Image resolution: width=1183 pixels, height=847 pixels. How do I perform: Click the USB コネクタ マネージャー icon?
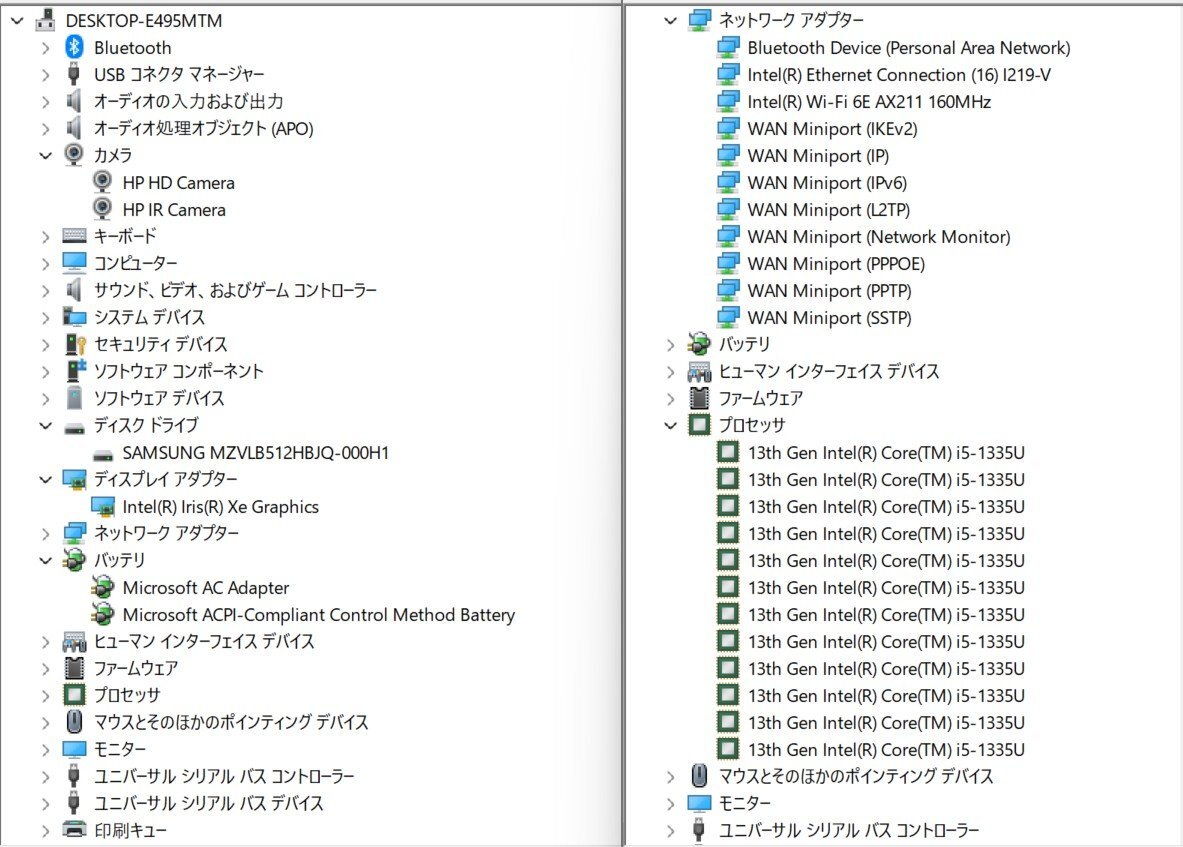[74, 74]
